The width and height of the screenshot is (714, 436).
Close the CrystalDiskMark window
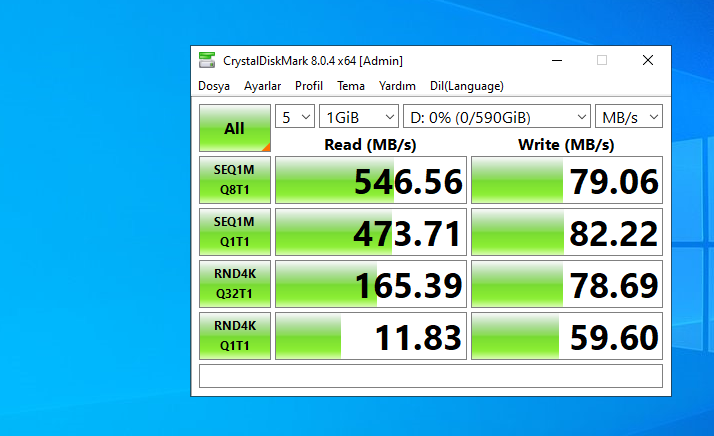[648, 60]
